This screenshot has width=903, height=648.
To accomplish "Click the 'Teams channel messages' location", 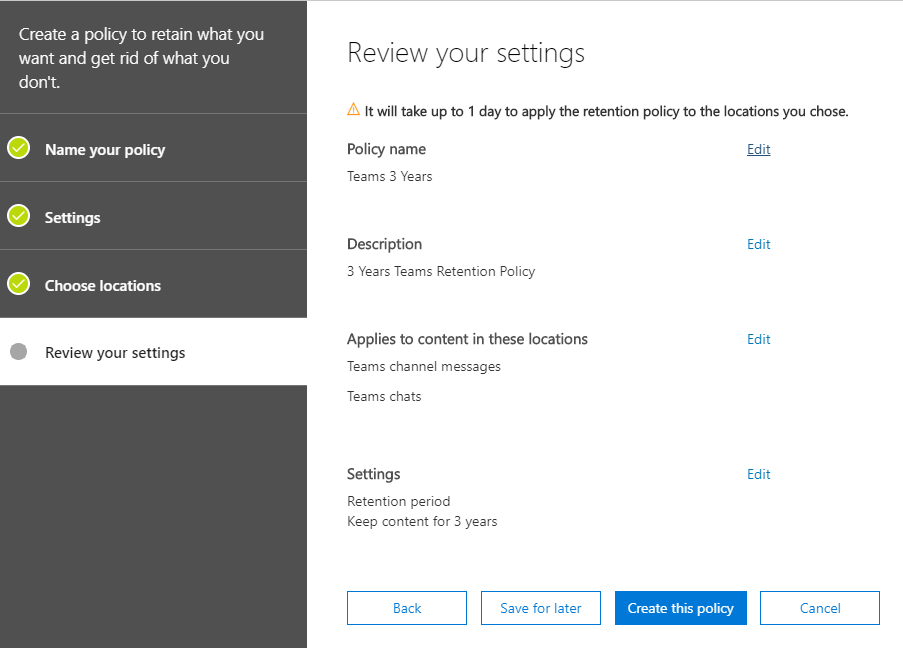I will [424, 366].
